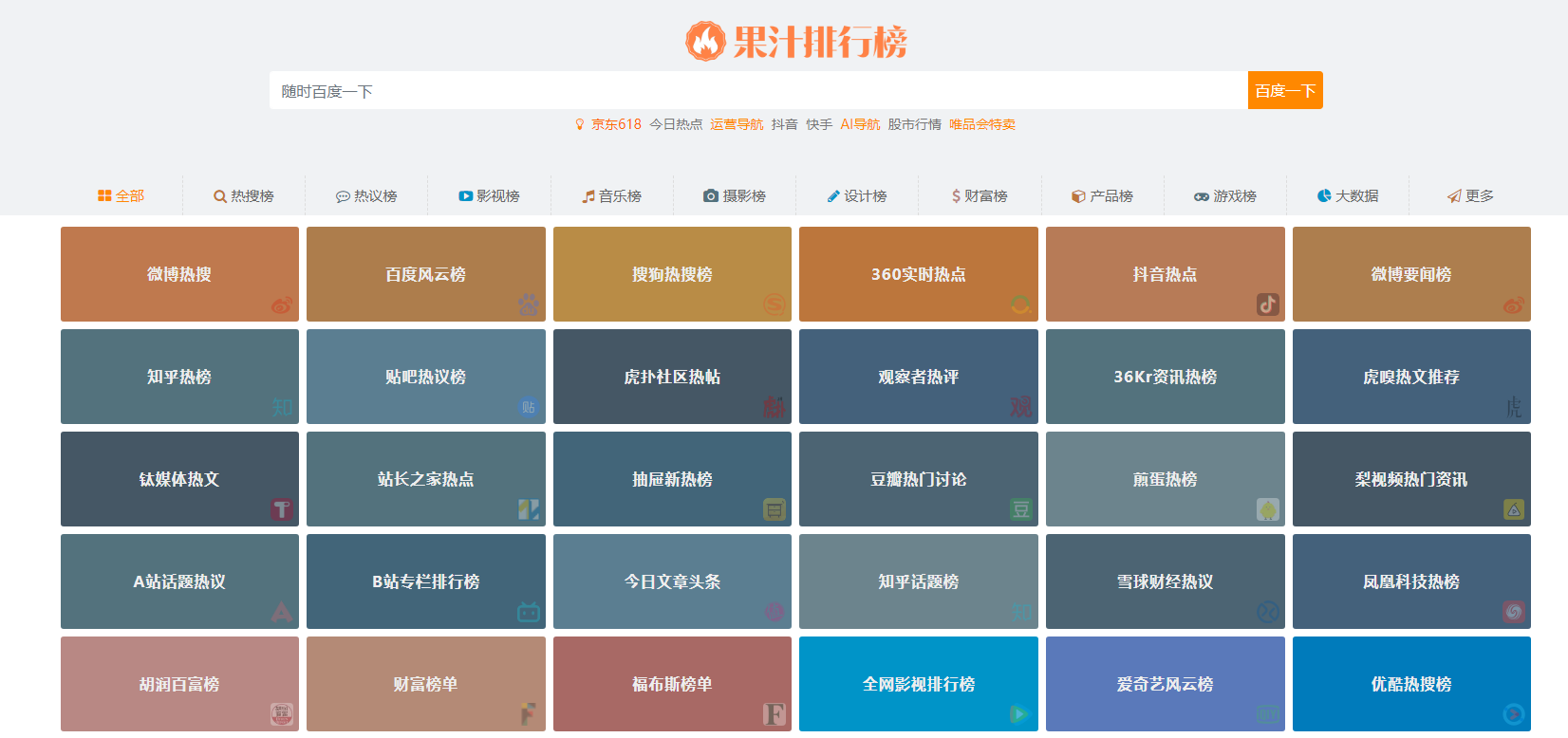This screenshot has width=1568, height=738.
Task: Click the Baidu paw icon on 百度风云榜 card
Action: (x=529, y=304)
